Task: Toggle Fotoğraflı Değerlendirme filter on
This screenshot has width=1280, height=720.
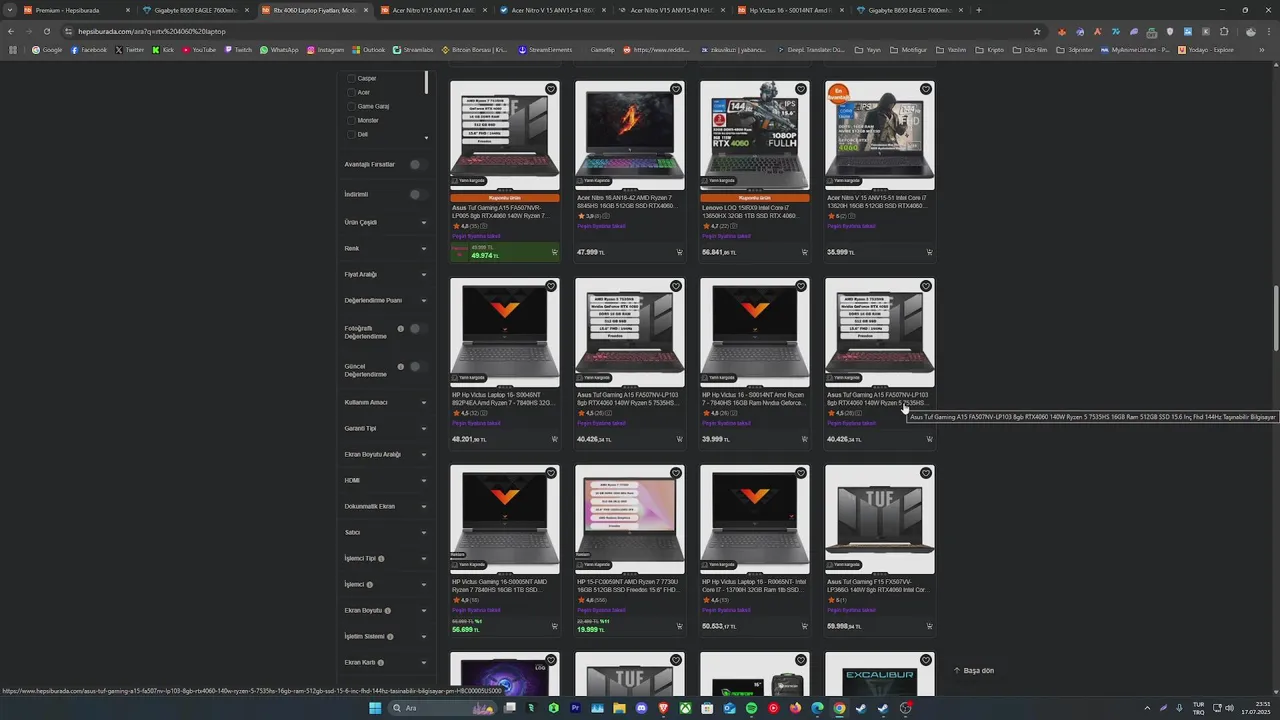Action: 417,328
